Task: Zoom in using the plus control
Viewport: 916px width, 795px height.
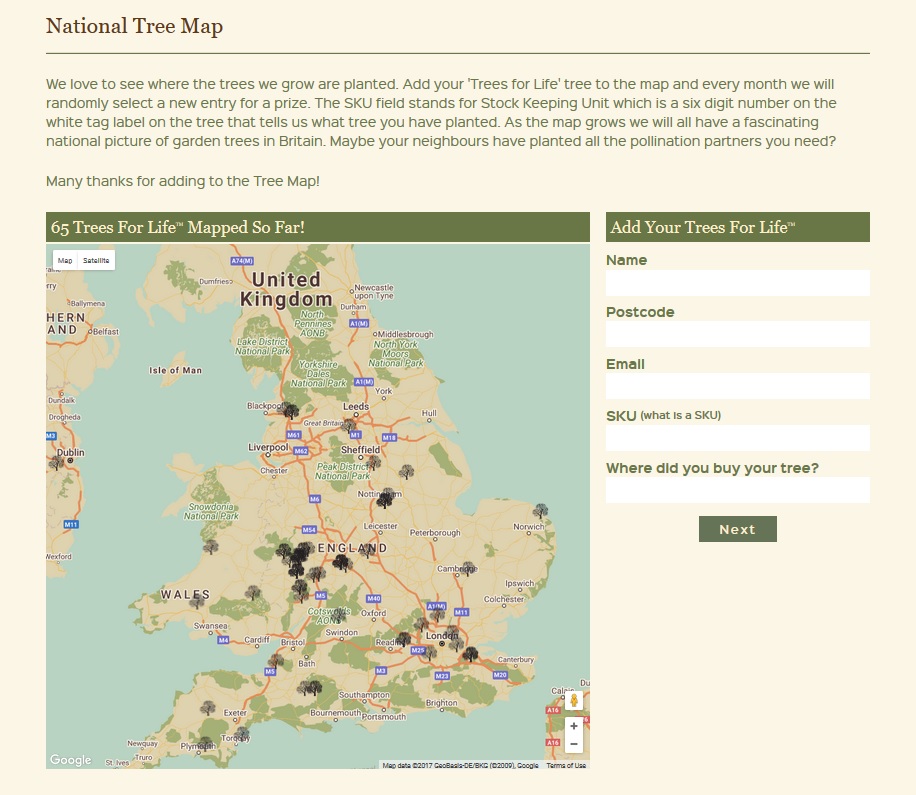Action: point(572,725)
